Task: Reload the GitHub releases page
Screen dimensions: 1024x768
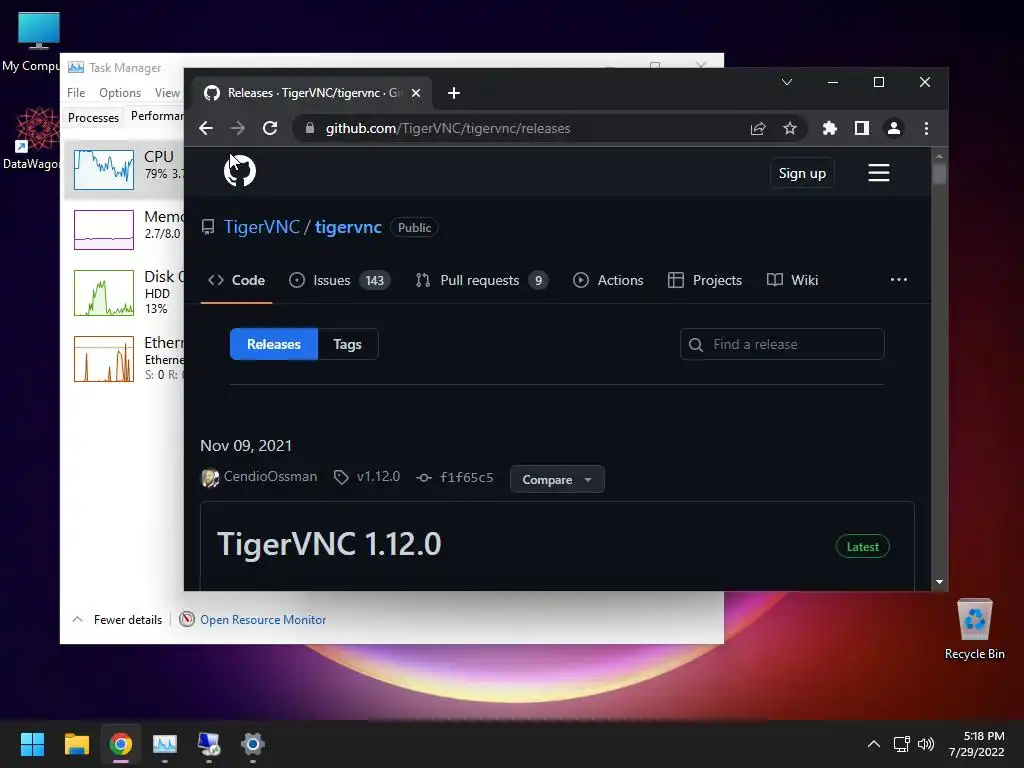Action: pos(270,128)
